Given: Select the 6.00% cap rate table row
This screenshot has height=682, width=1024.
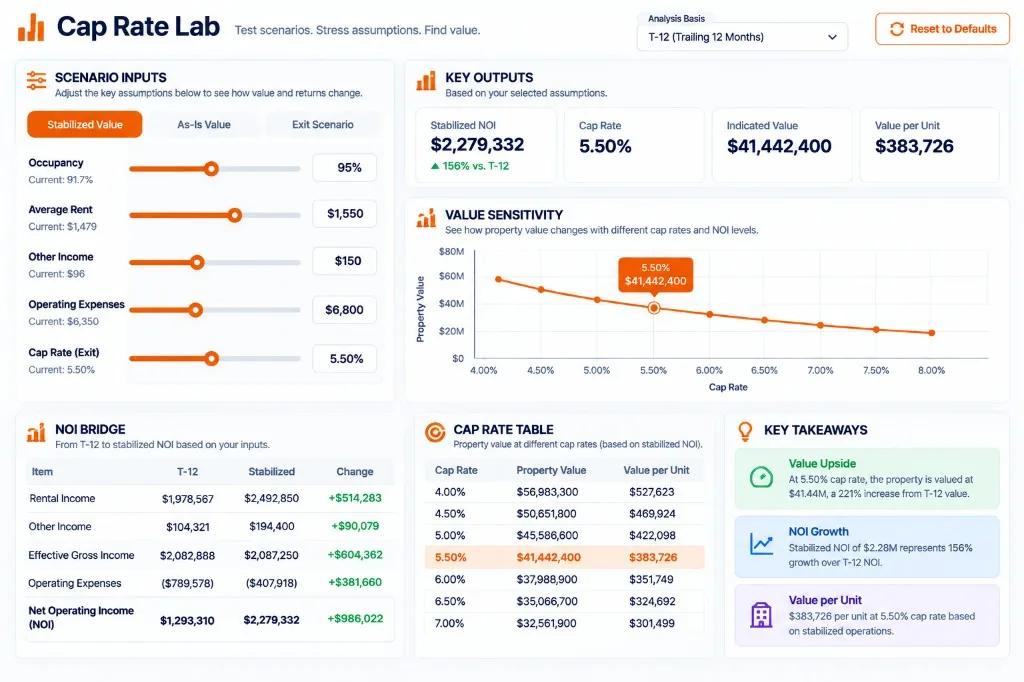Looking at the screenshot, I should coord(565,579).
